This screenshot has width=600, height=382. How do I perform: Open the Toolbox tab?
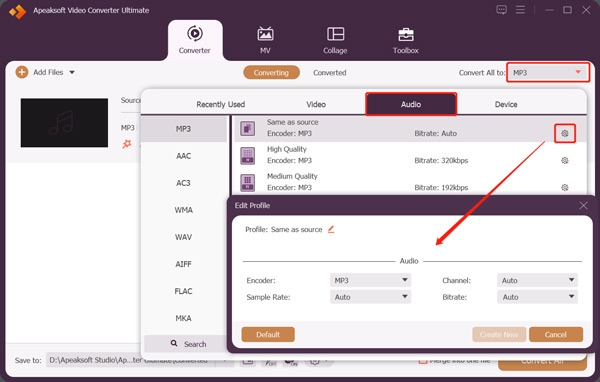click(x=406, y=40)
